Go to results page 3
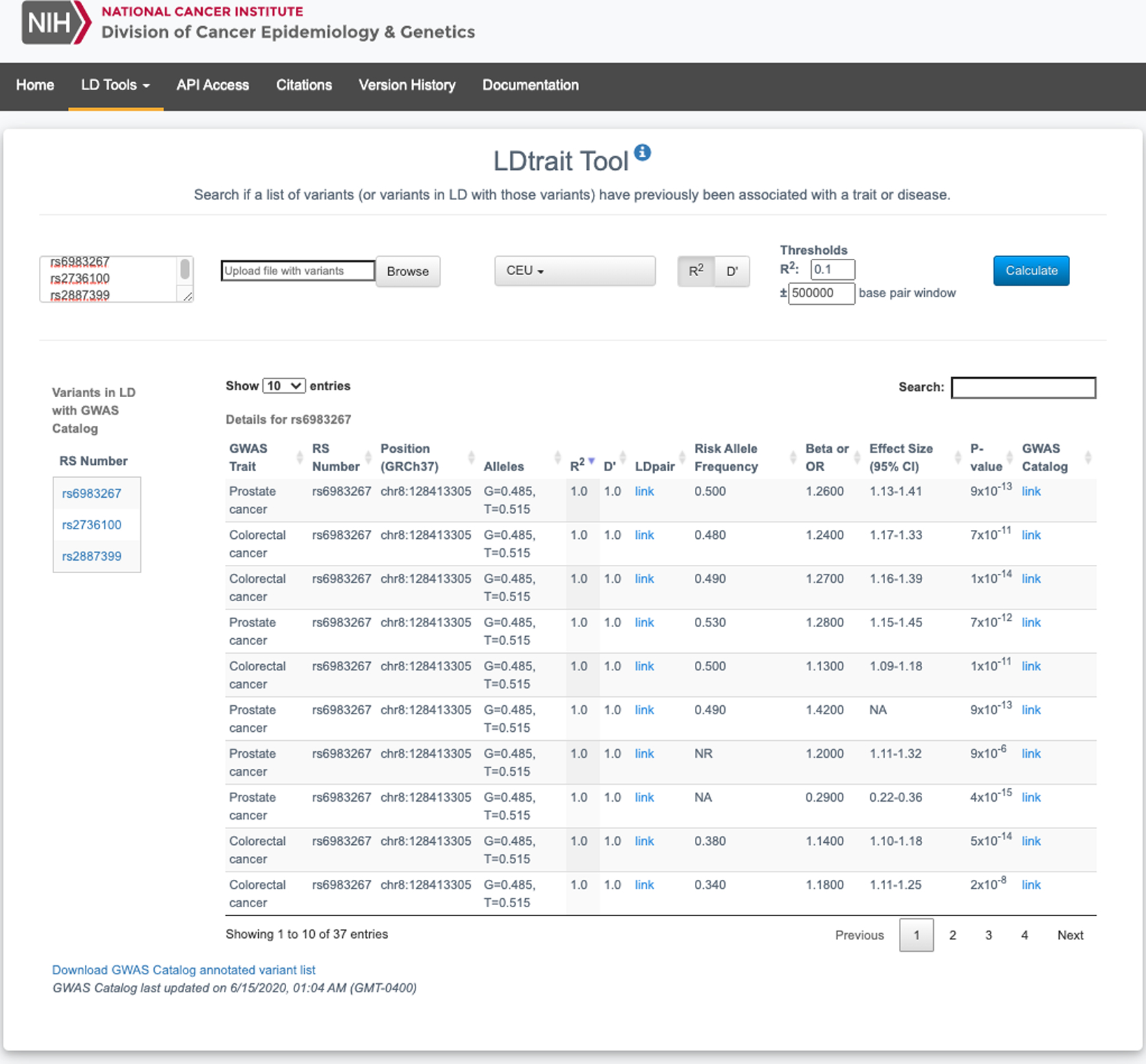1146x1064 pixels. pos(989,935)
